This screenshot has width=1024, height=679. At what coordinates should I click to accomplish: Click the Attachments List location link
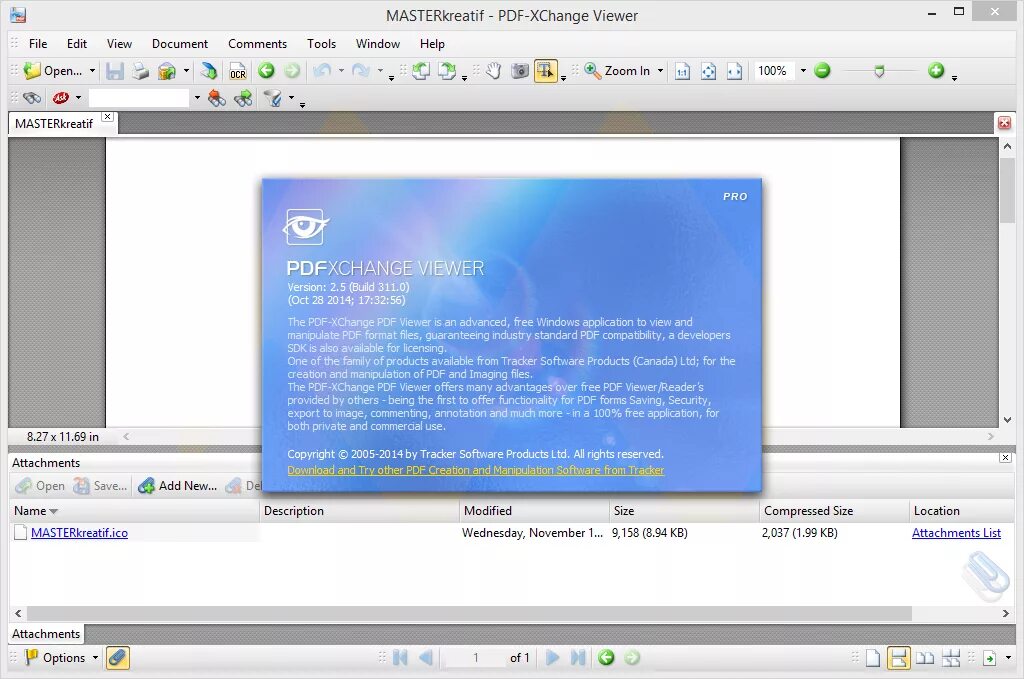956,533
